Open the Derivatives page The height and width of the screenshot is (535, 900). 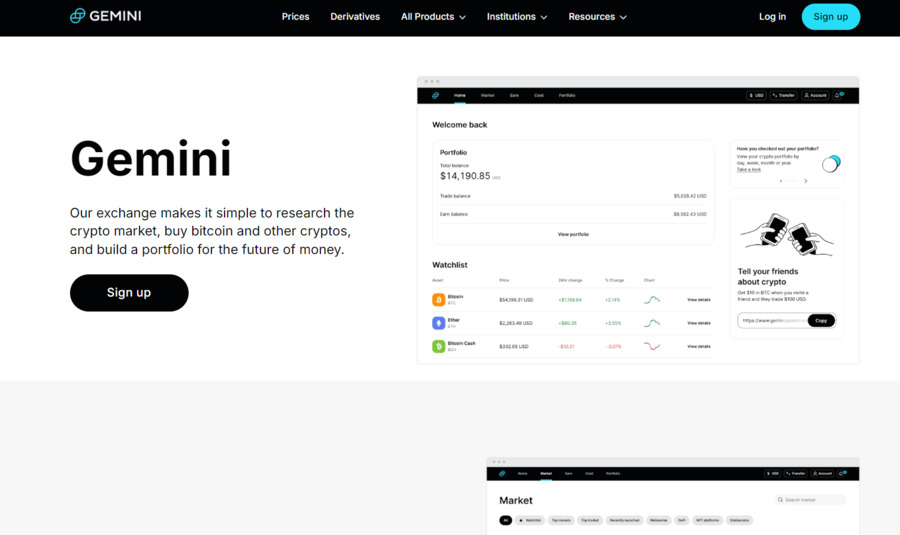pos(355,17)
